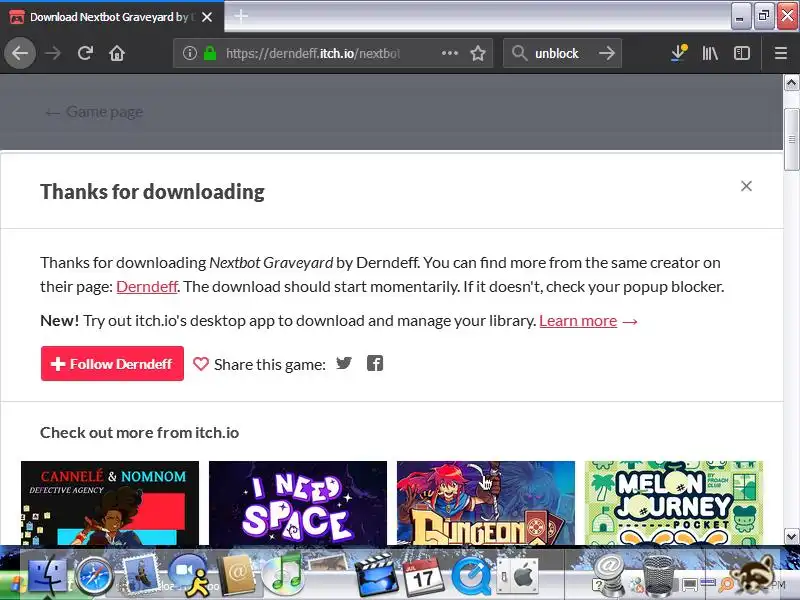Open iChat camera icon in dock
The width and height of the screenshot is (800, 600).
[x=189, y=575]
